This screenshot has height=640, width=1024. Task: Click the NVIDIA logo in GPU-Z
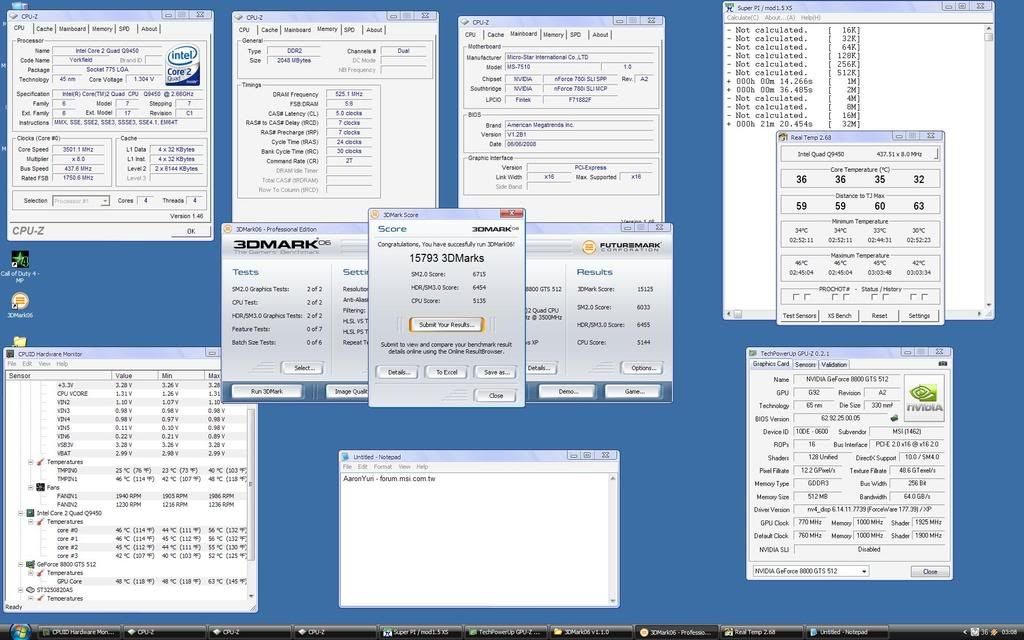(x=923, y=400)
